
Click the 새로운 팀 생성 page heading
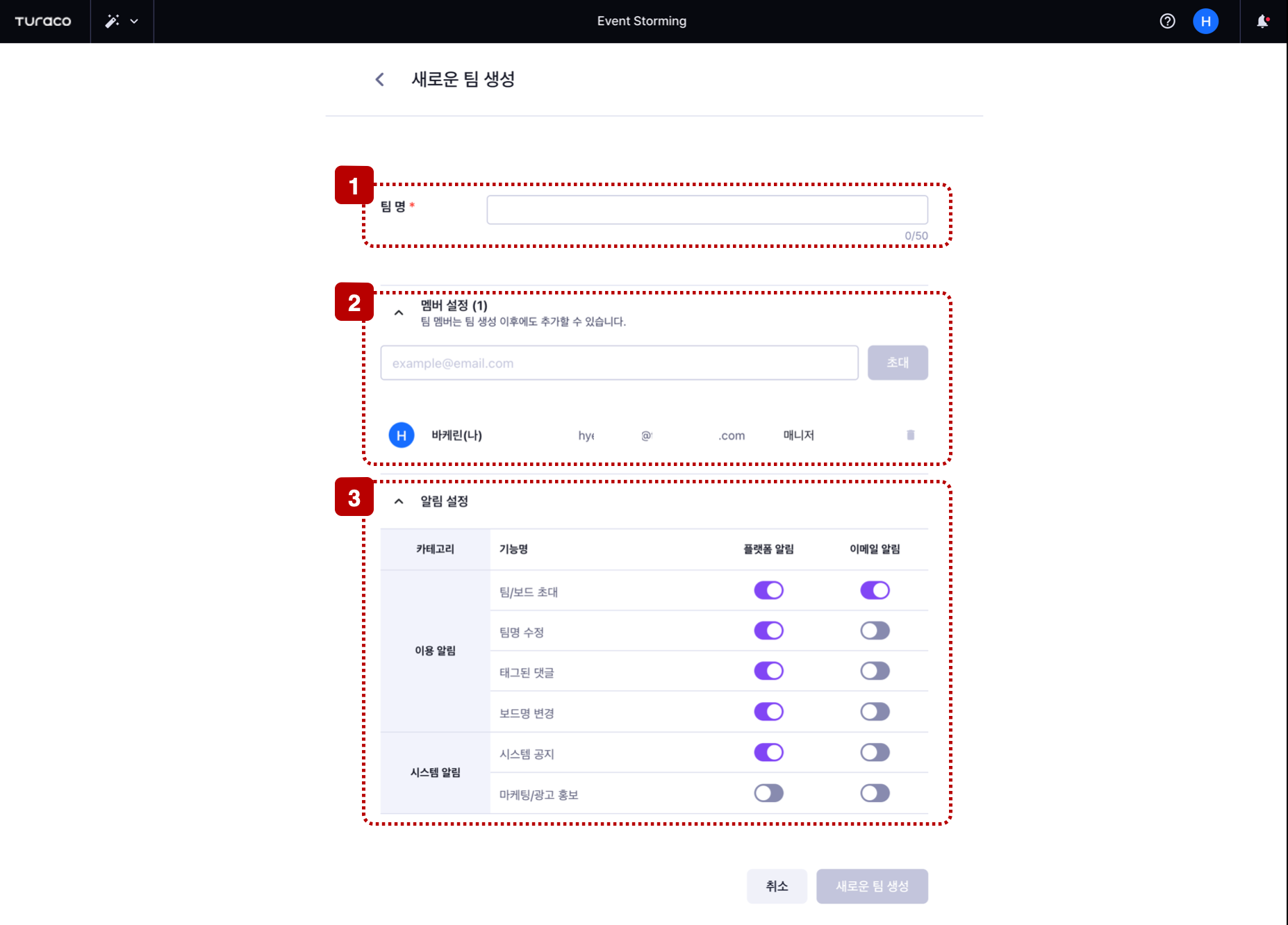(x=463, y=79)
